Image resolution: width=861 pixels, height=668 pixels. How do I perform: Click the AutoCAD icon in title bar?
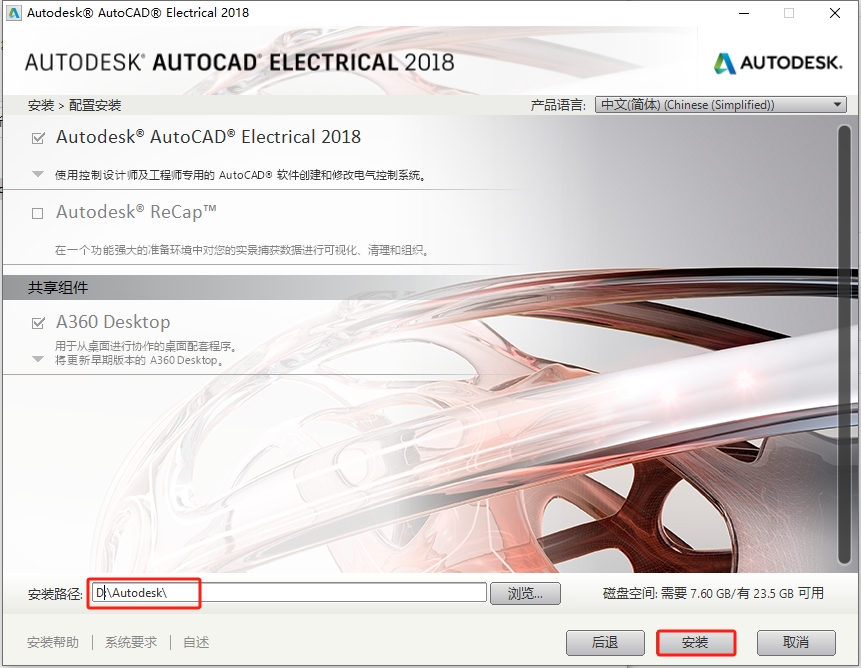tap(13, 13)
